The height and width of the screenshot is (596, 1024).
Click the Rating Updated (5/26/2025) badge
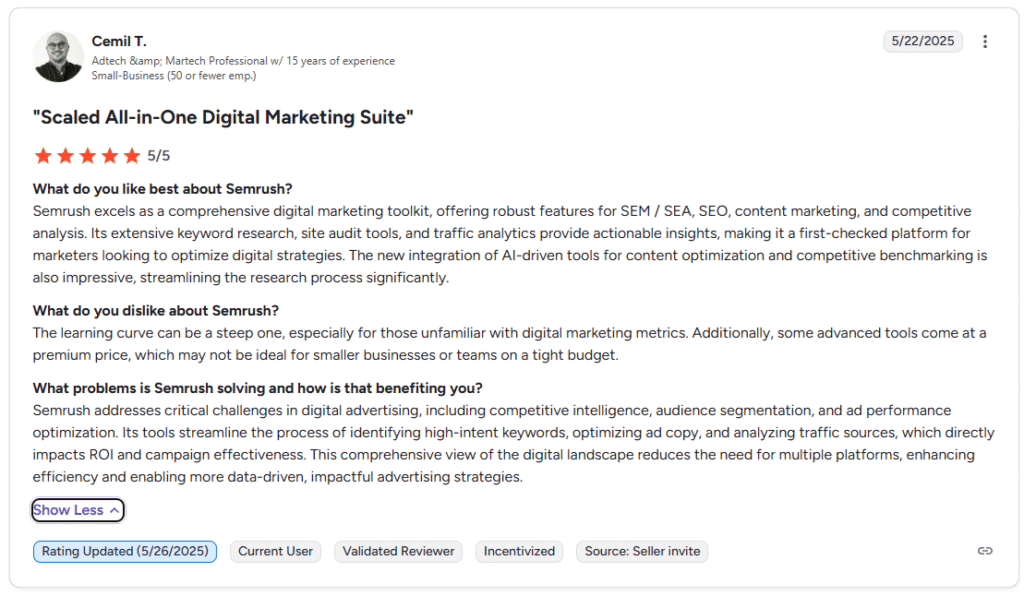[125, 551]
